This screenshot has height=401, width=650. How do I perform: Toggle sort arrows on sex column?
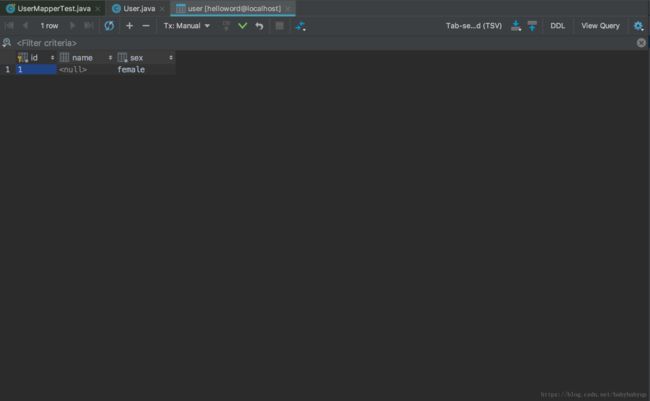171,58
